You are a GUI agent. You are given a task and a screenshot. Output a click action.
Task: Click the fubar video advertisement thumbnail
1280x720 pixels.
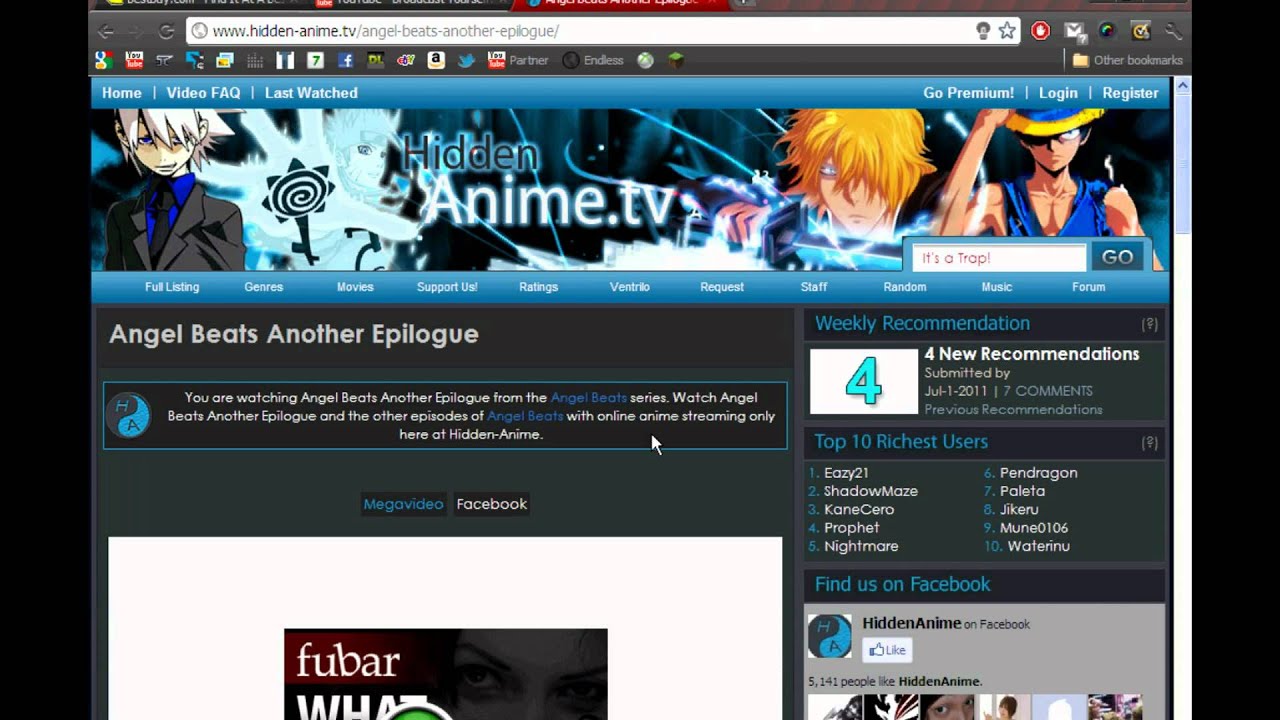[x=446, y=674]
